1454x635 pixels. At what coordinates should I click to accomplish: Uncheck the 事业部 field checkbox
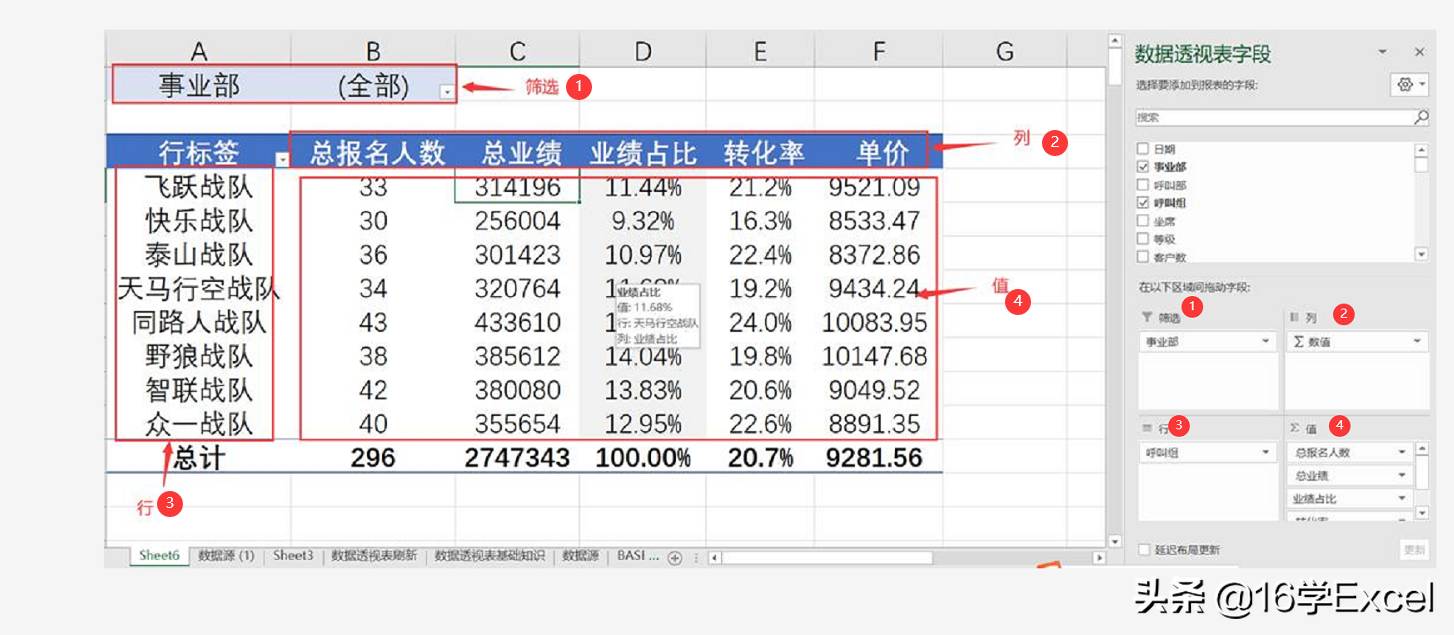click(1143, 167)
